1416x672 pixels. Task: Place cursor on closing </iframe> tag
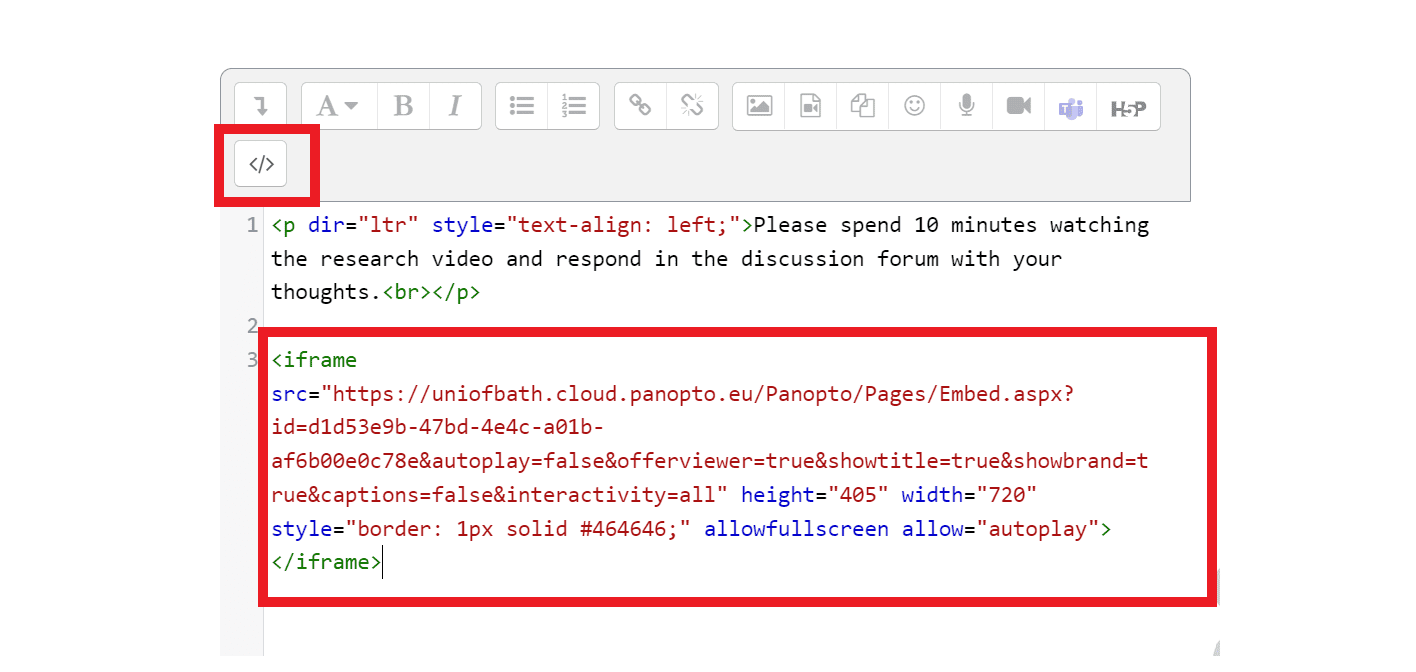325,563
